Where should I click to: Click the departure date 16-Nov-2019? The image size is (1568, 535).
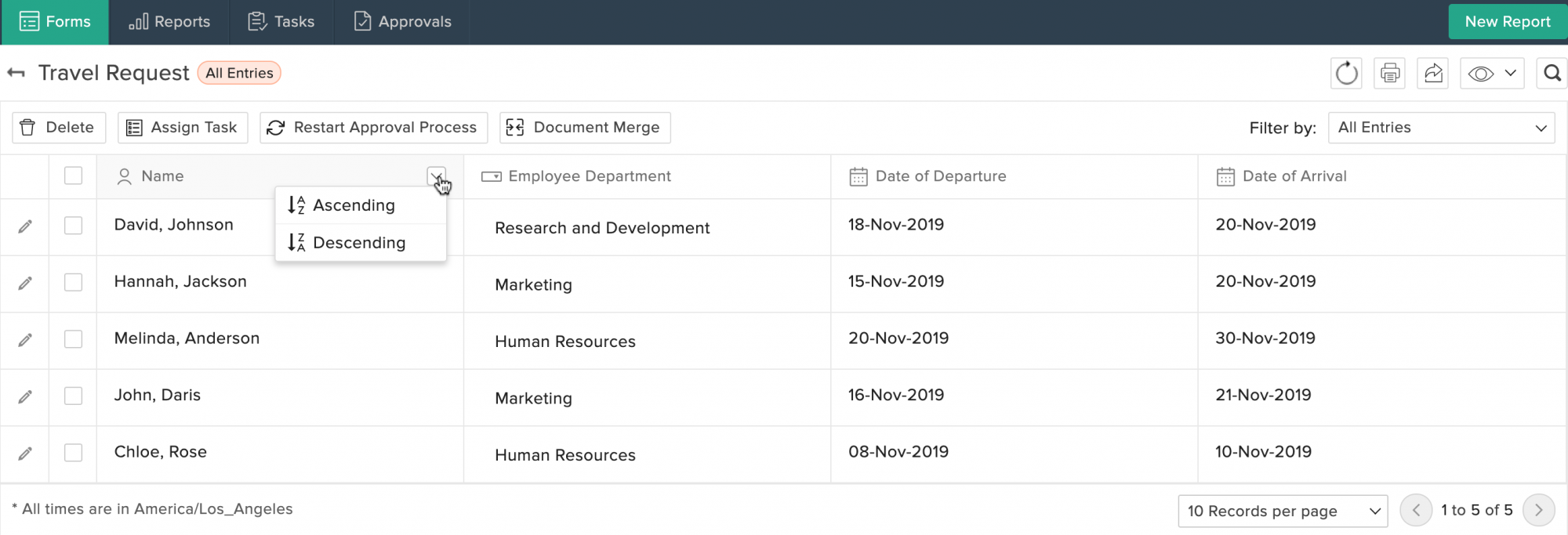coord(896,395)
